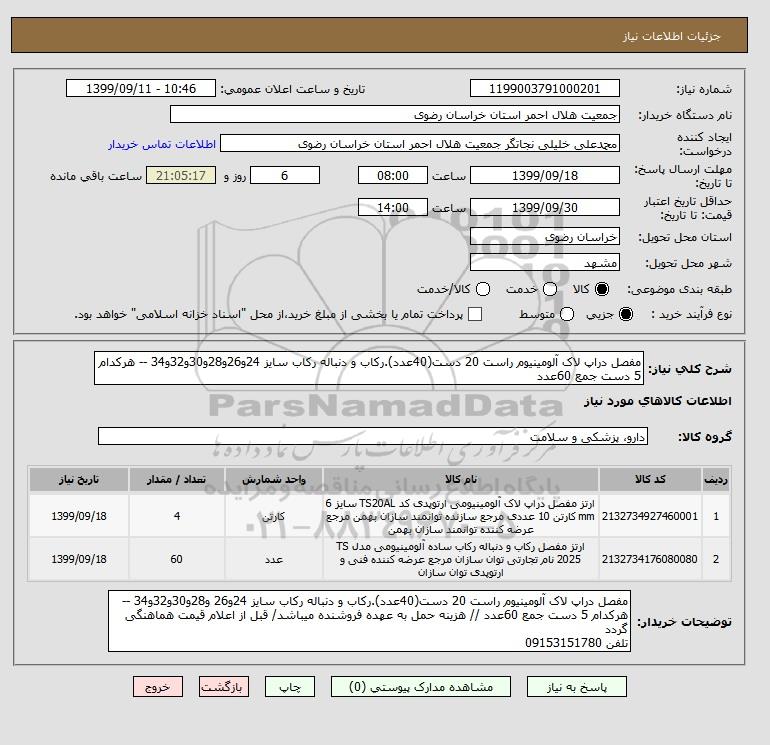Click row number 1 cell
The height and width of the screenshot is (745, 770).
[716, 516]
